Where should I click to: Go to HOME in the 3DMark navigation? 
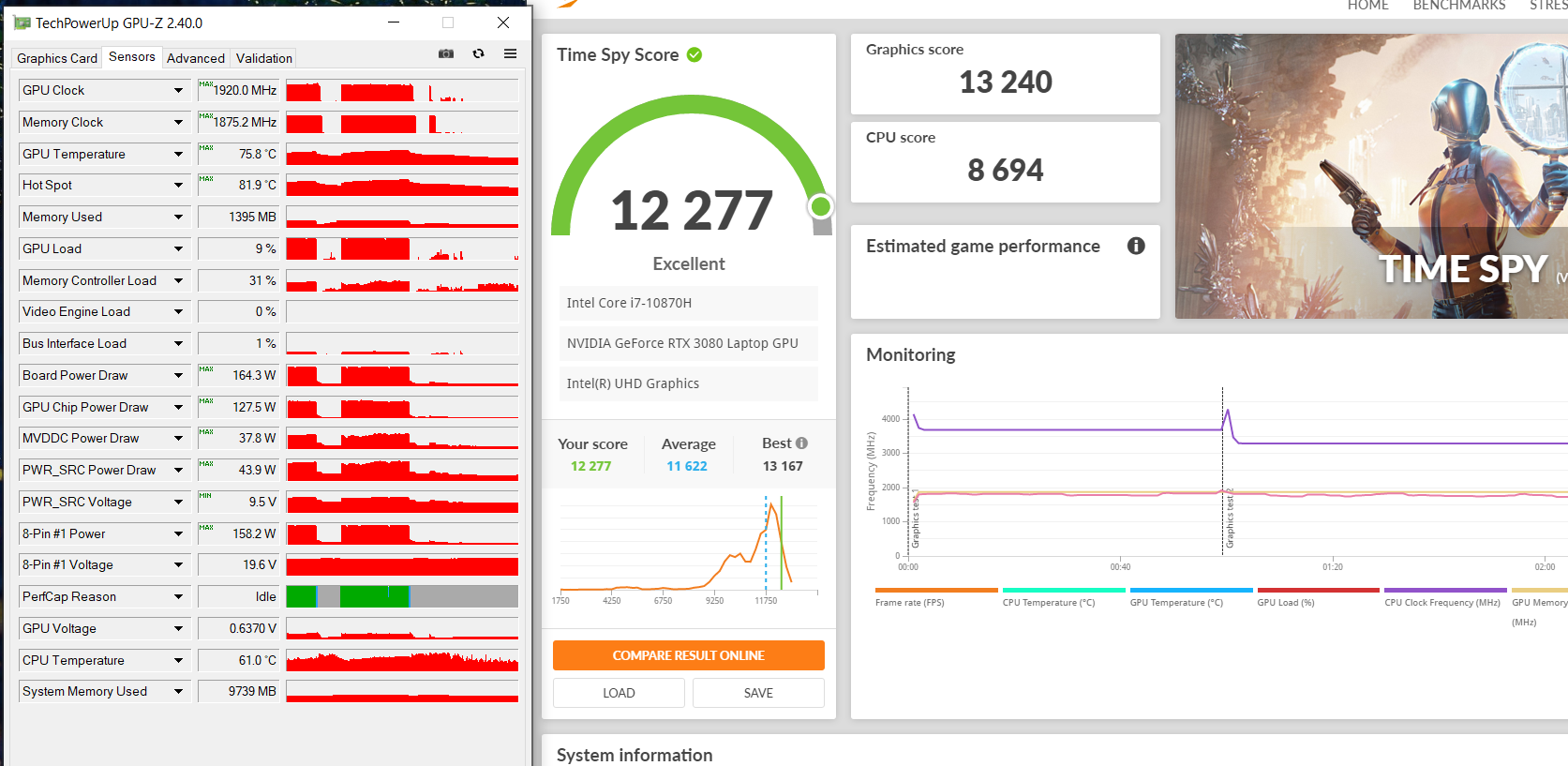(1368, 6)
